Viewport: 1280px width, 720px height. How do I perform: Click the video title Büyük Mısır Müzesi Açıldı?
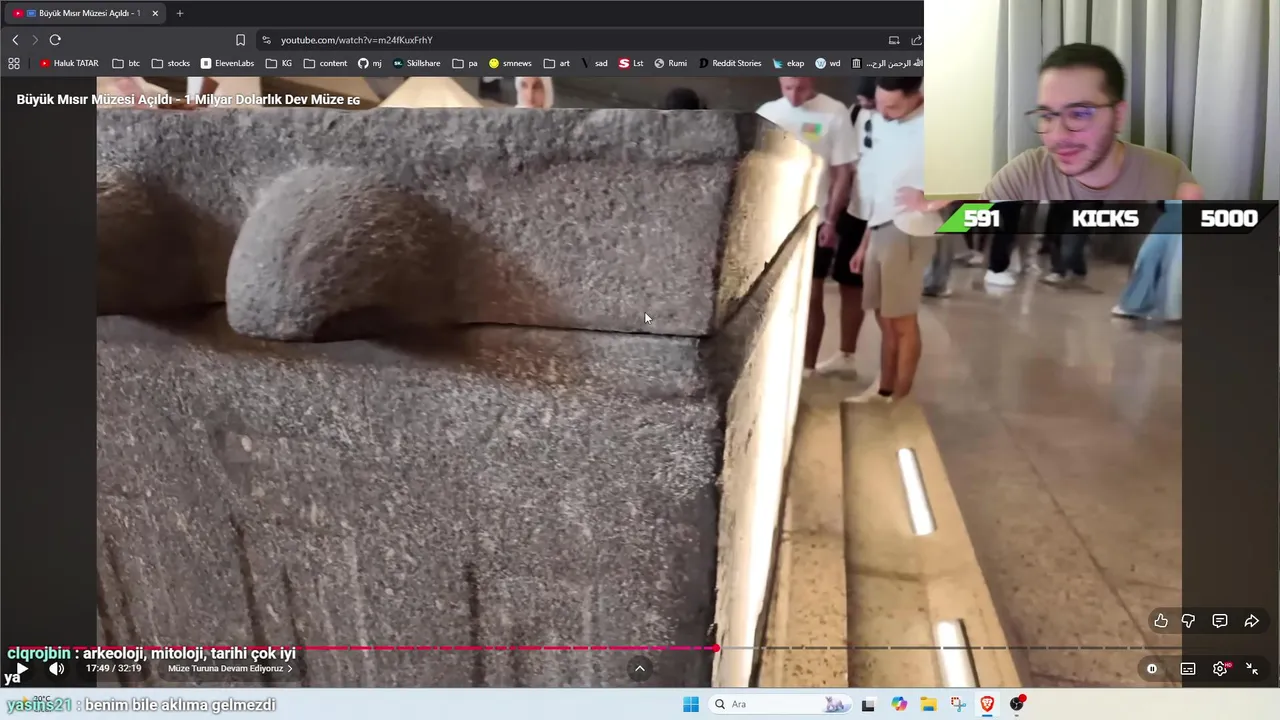click(188, 100)
